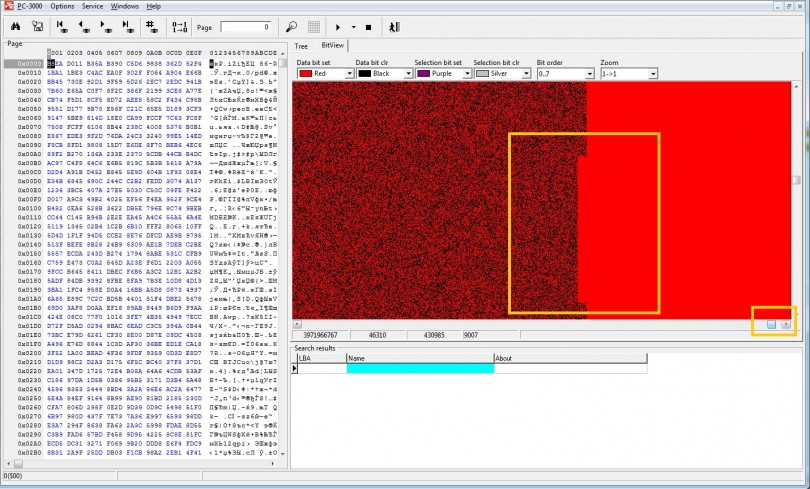This screenshot has height=489, width=810.
Task: Click the LBA column header
Action: pyautogui.click(x=322, y=358)
